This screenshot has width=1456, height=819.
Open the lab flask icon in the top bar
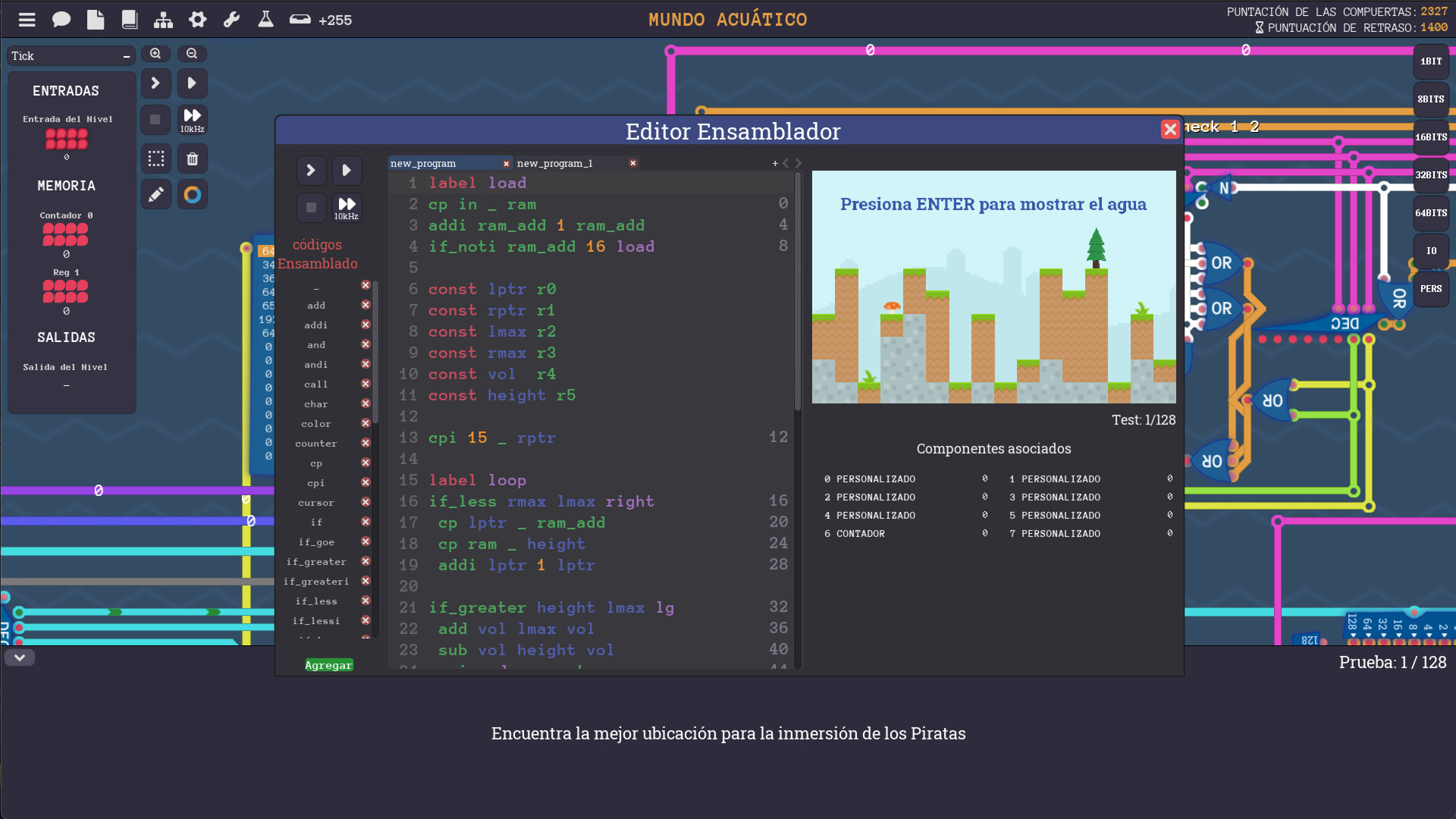265,19
